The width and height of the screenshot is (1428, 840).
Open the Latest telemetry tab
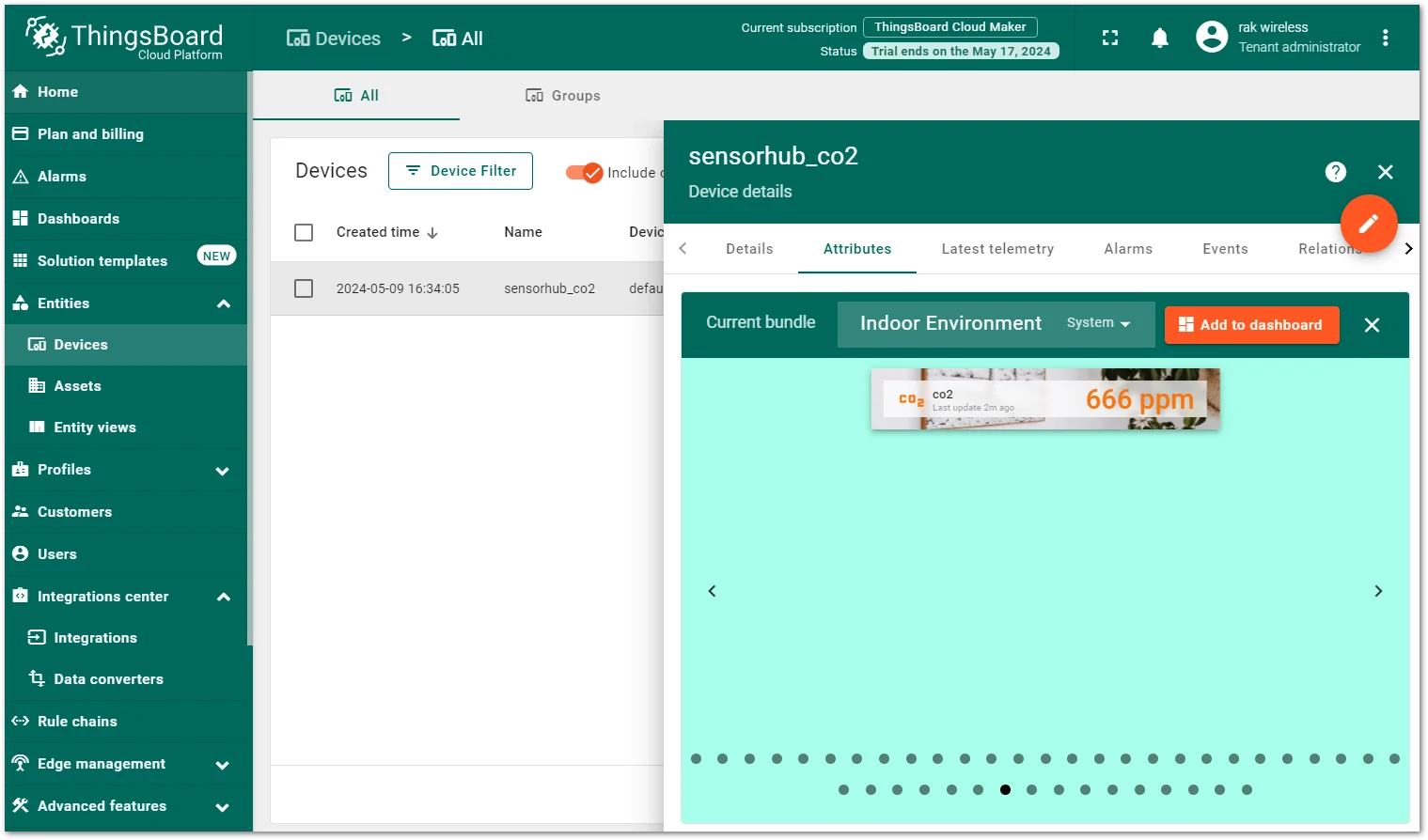997,249
